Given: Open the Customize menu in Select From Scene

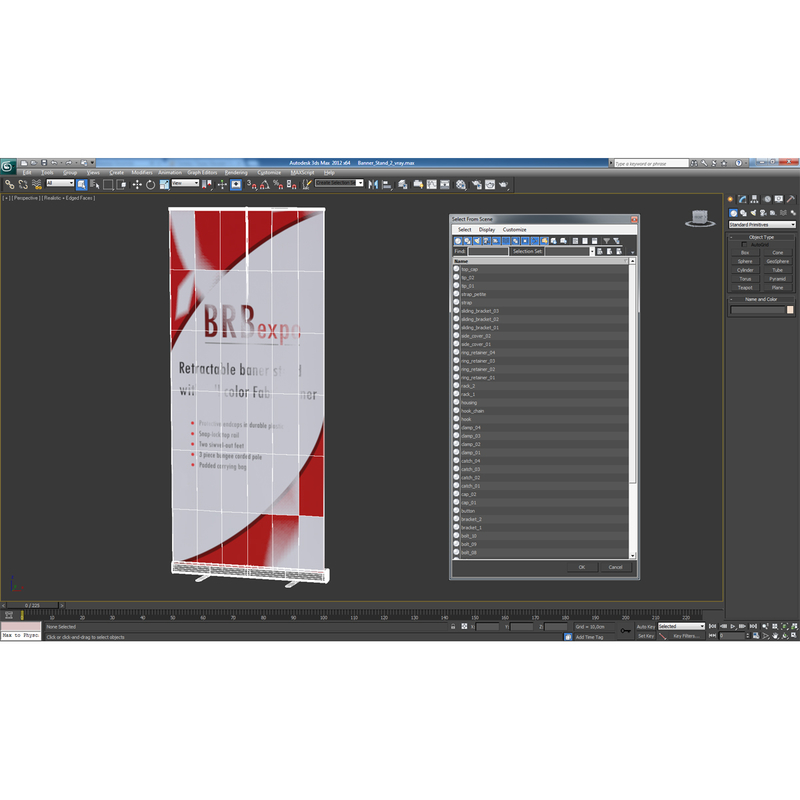Looking at the screenshot, I should [x=515, y=230].
